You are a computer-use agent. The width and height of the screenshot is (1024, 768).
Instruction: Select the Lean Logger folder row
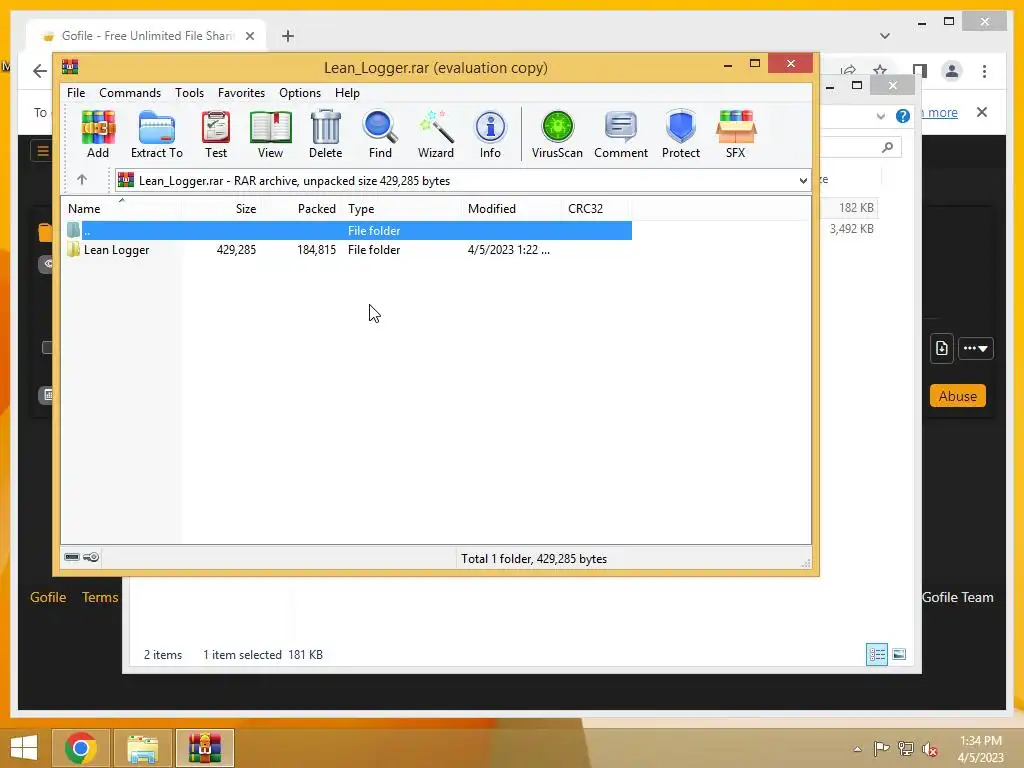click(347, 249)
